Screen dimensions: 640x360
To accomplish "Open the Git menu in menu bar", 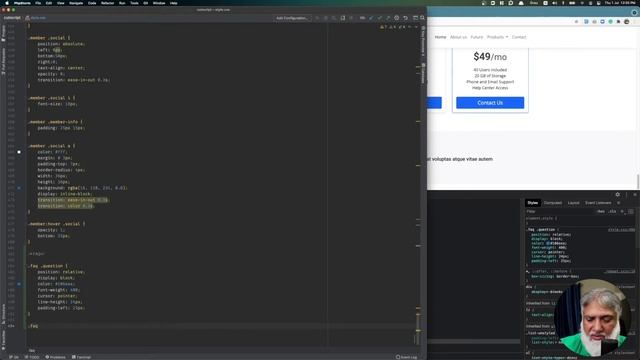I will (x=146, y=3).
